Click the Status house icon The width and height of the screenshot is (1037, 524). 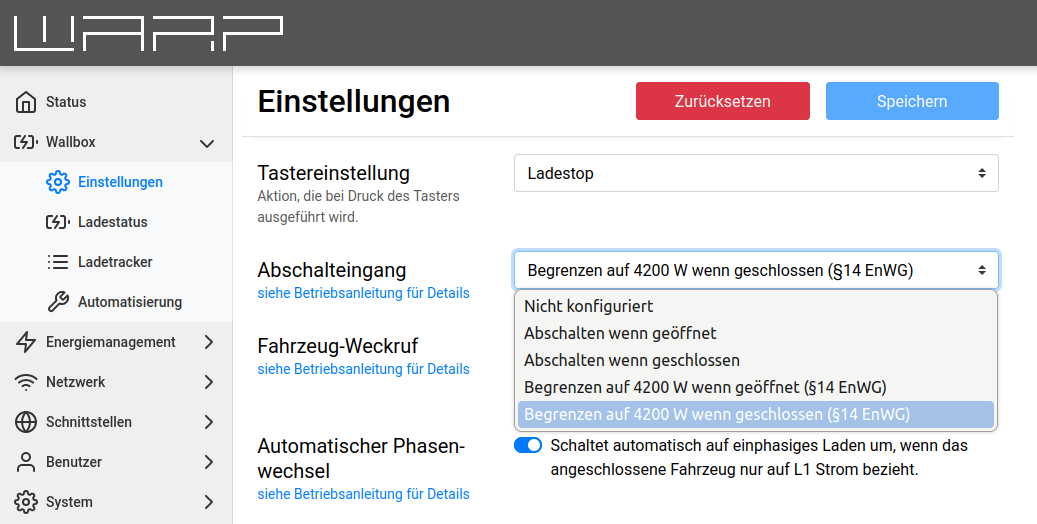pyautogui.click(x=26, y=102)
